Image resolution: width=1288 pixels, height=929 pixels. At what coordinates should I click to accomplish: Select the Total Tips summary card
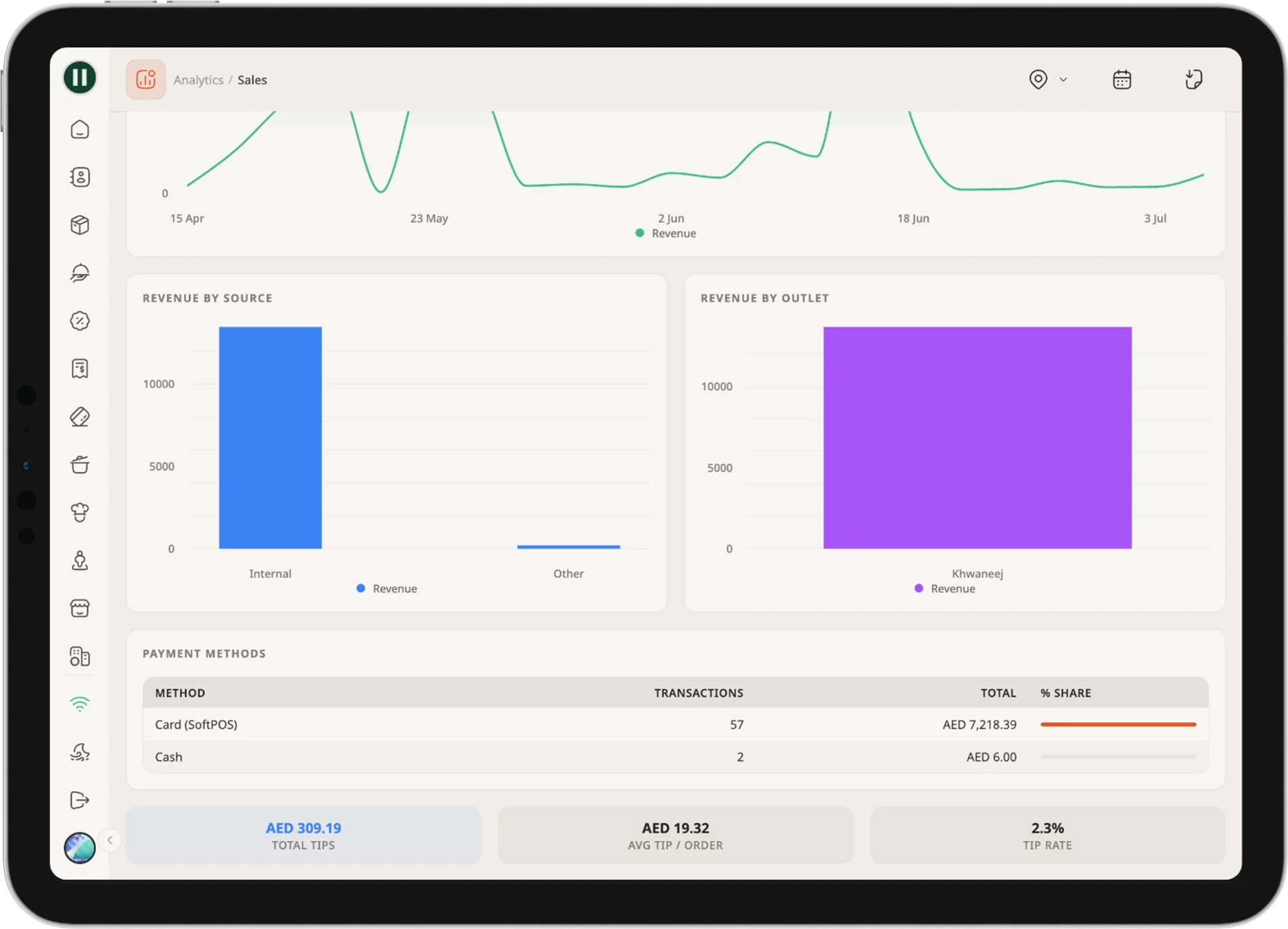304,836
